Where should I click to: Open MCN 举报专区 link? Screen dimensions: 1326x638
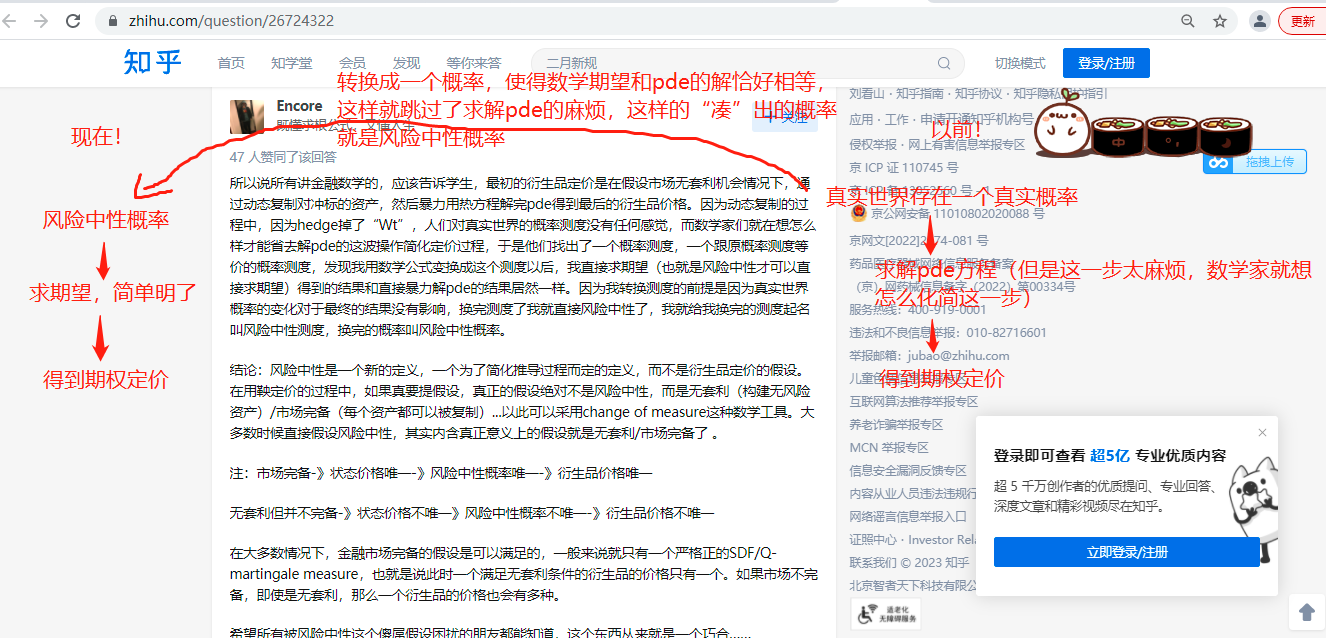pyautogui.click(x=889, y=447)
